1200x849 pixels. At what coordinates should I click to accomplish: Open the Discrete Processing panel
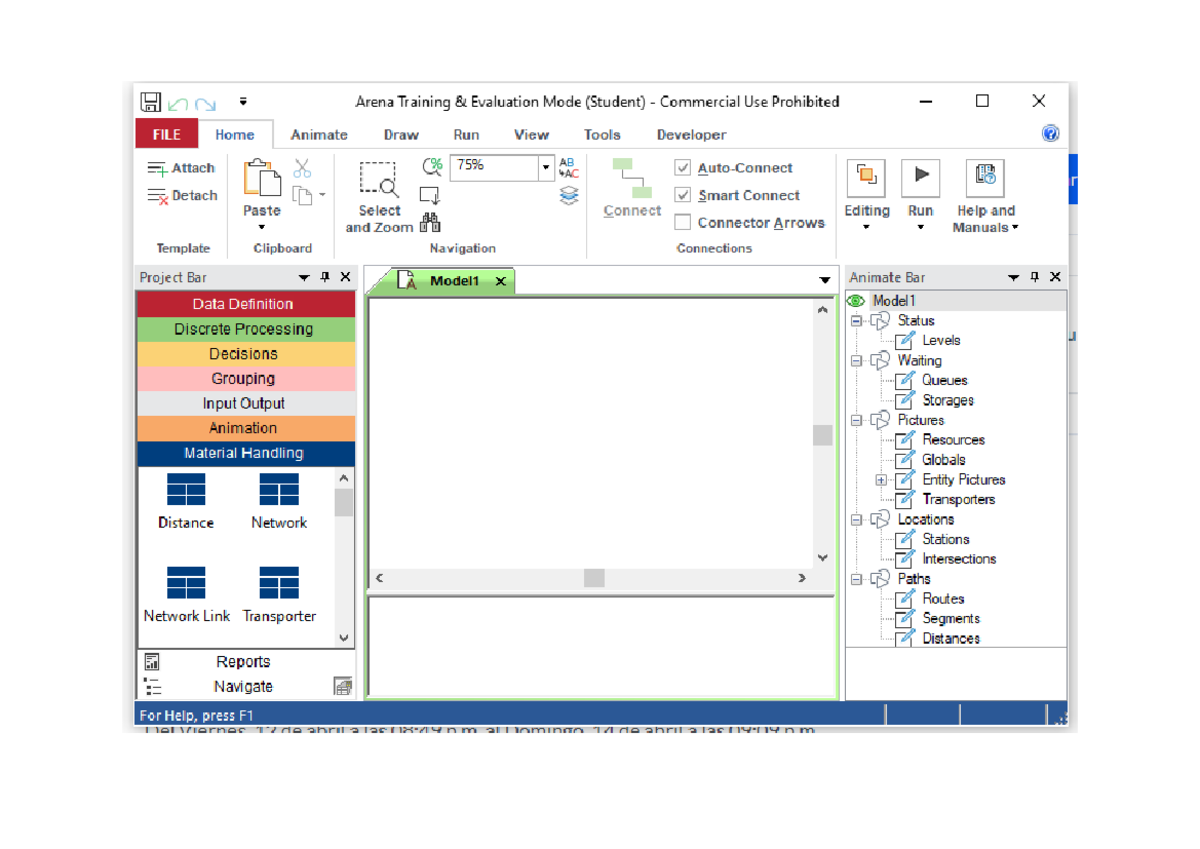(x=245, y=329)
